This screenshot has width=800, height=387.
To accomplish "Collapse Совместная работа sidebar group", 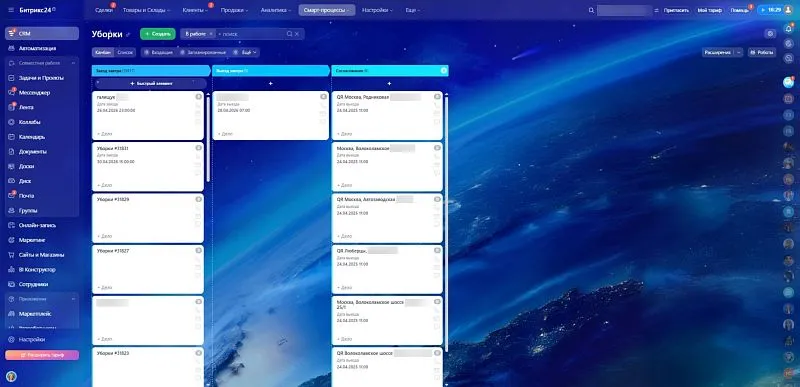I will click(73, 63).
